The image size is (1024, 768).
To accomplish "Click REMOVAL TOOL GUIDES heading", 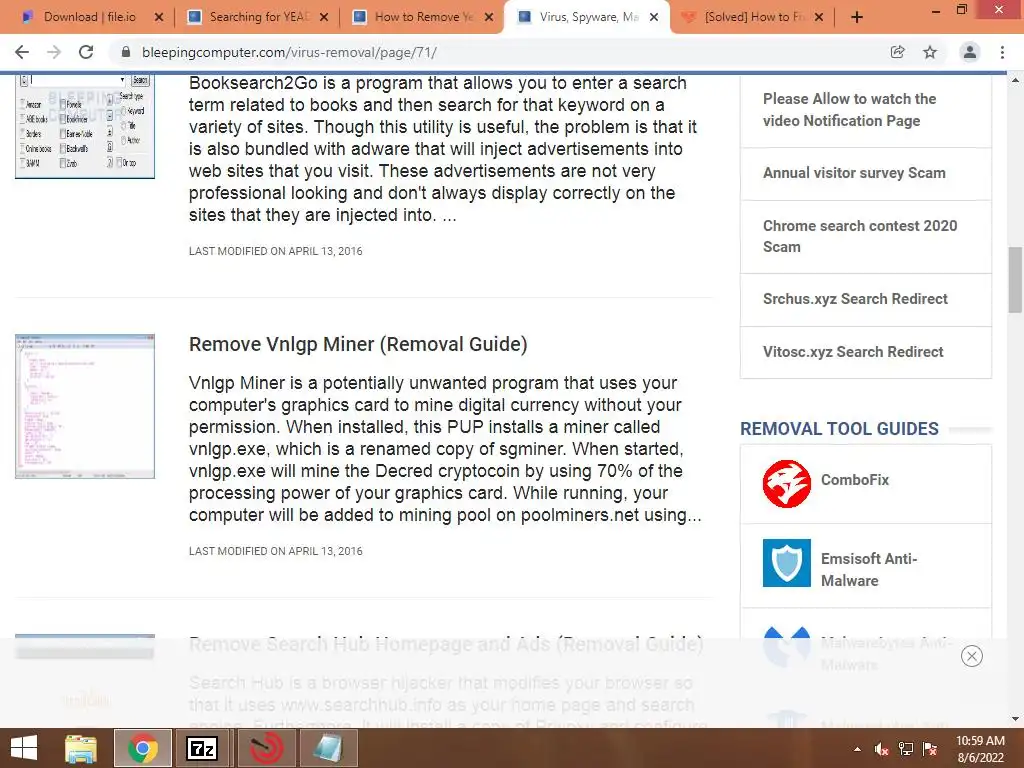I will pos(839,429).
